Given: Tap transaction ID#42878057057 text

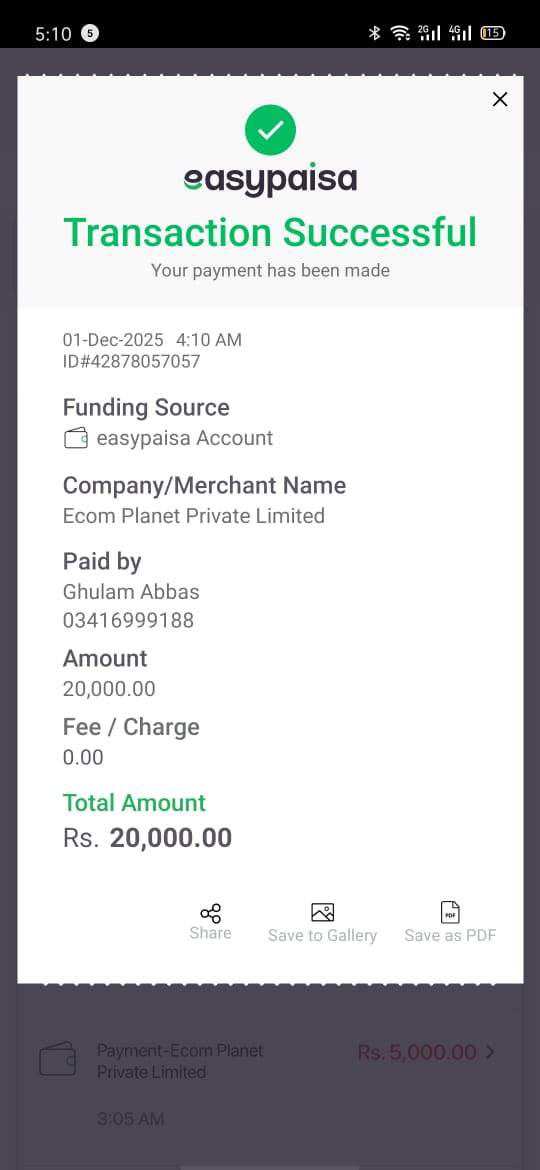Looking at the screenshot, I should [131, 362].
